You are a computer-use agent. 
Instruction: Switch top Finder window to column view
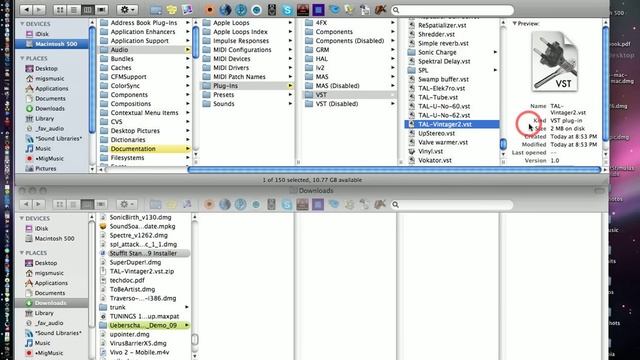click(x=87, y=9)
